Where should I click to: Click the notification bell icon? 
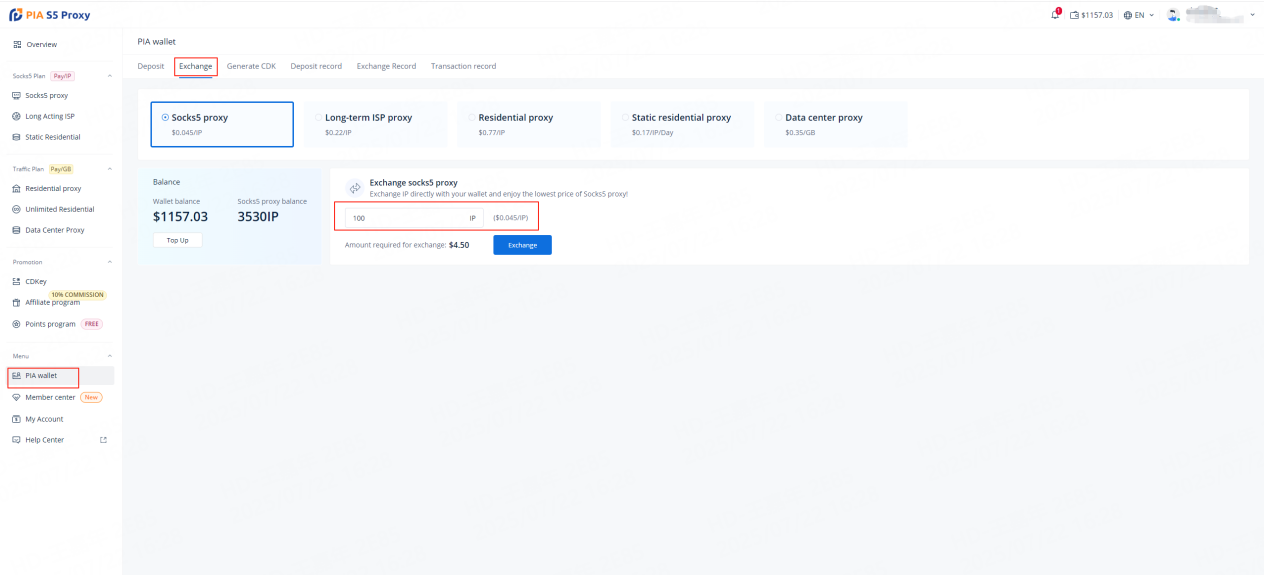(1055, 15)
